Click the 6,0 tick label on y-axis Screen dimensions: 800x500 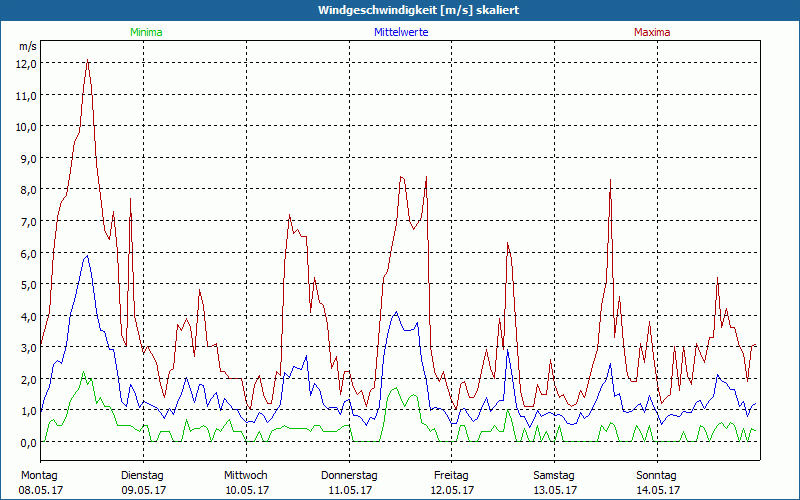point(27,253)
